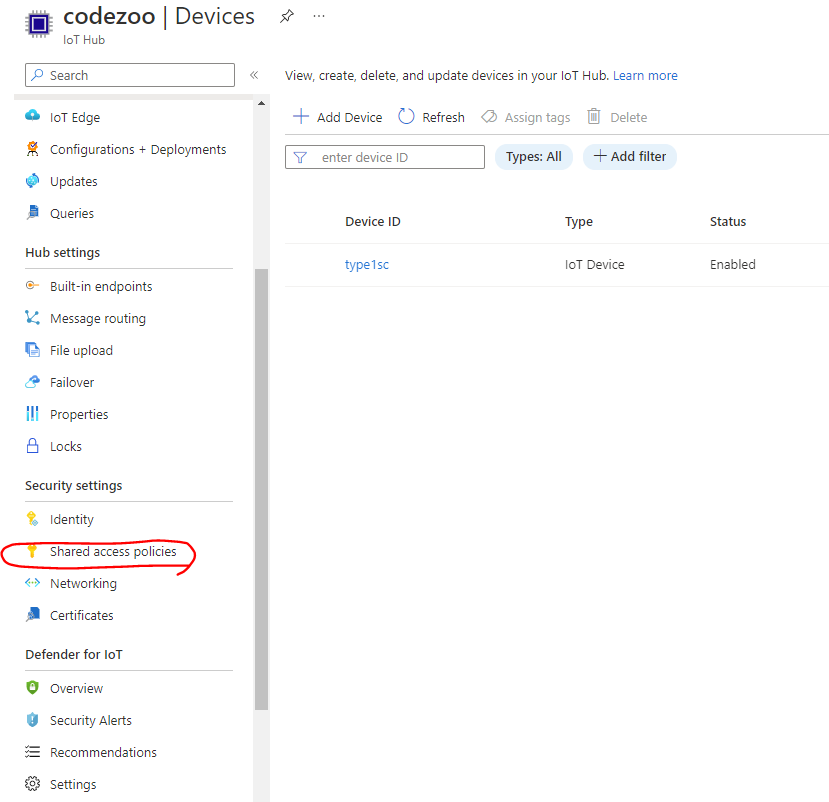Collapse the sidebar with double chevron
This screenshot has height=802, width=829.
254,75
